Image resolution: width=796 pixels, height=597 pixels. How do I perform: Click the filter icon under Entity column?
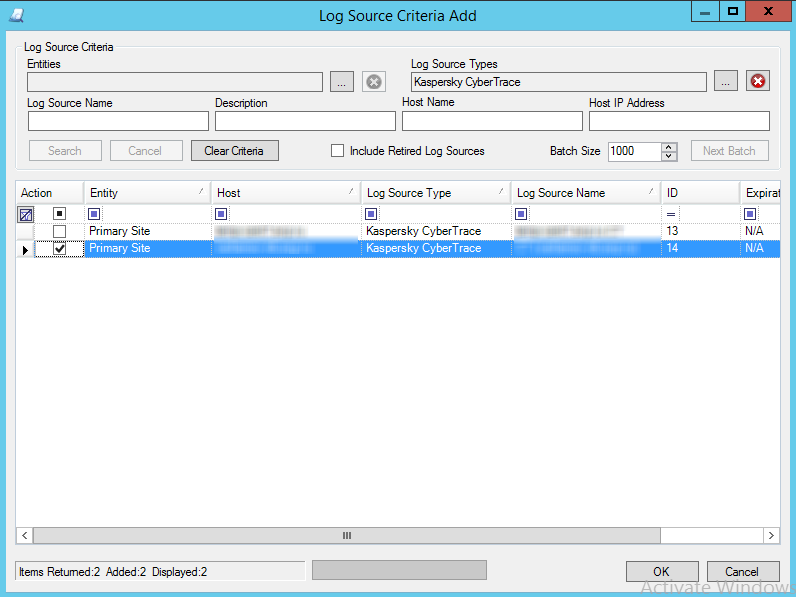pos(95,214)
